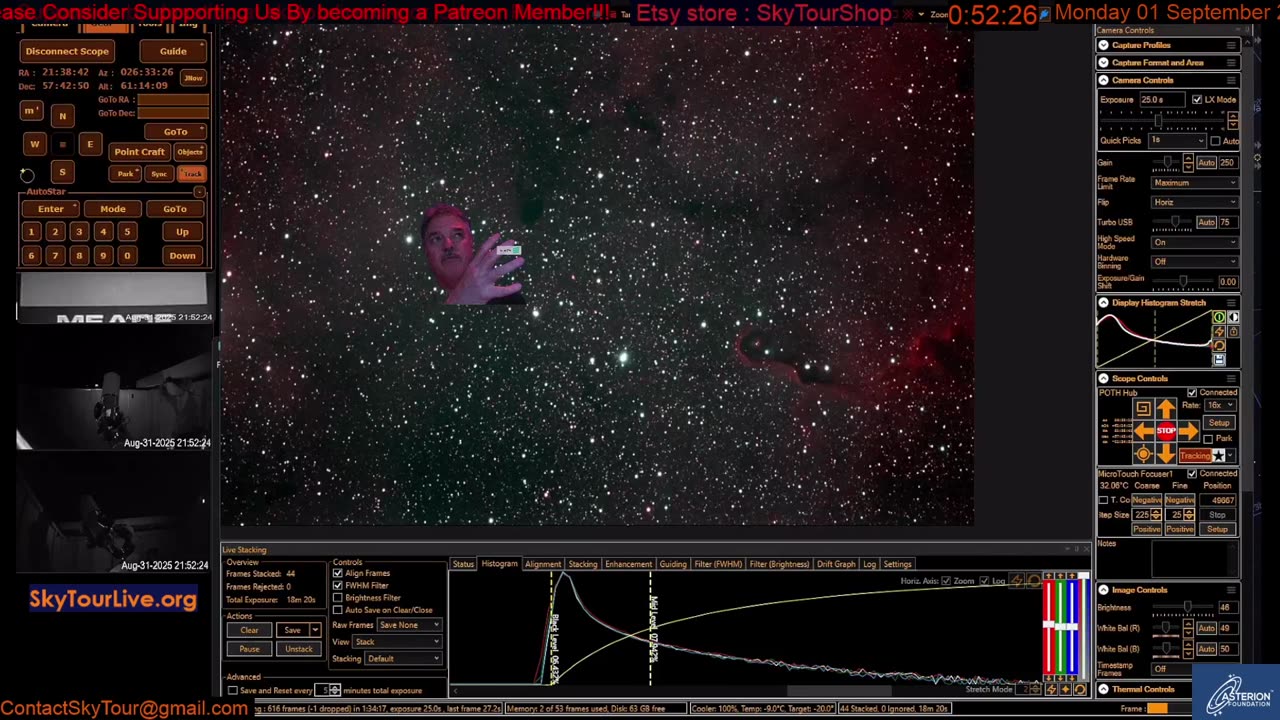1280x720 pixels.
Task: Click the black-white invert icon on Display Histogram
Action: [1233, 317]
